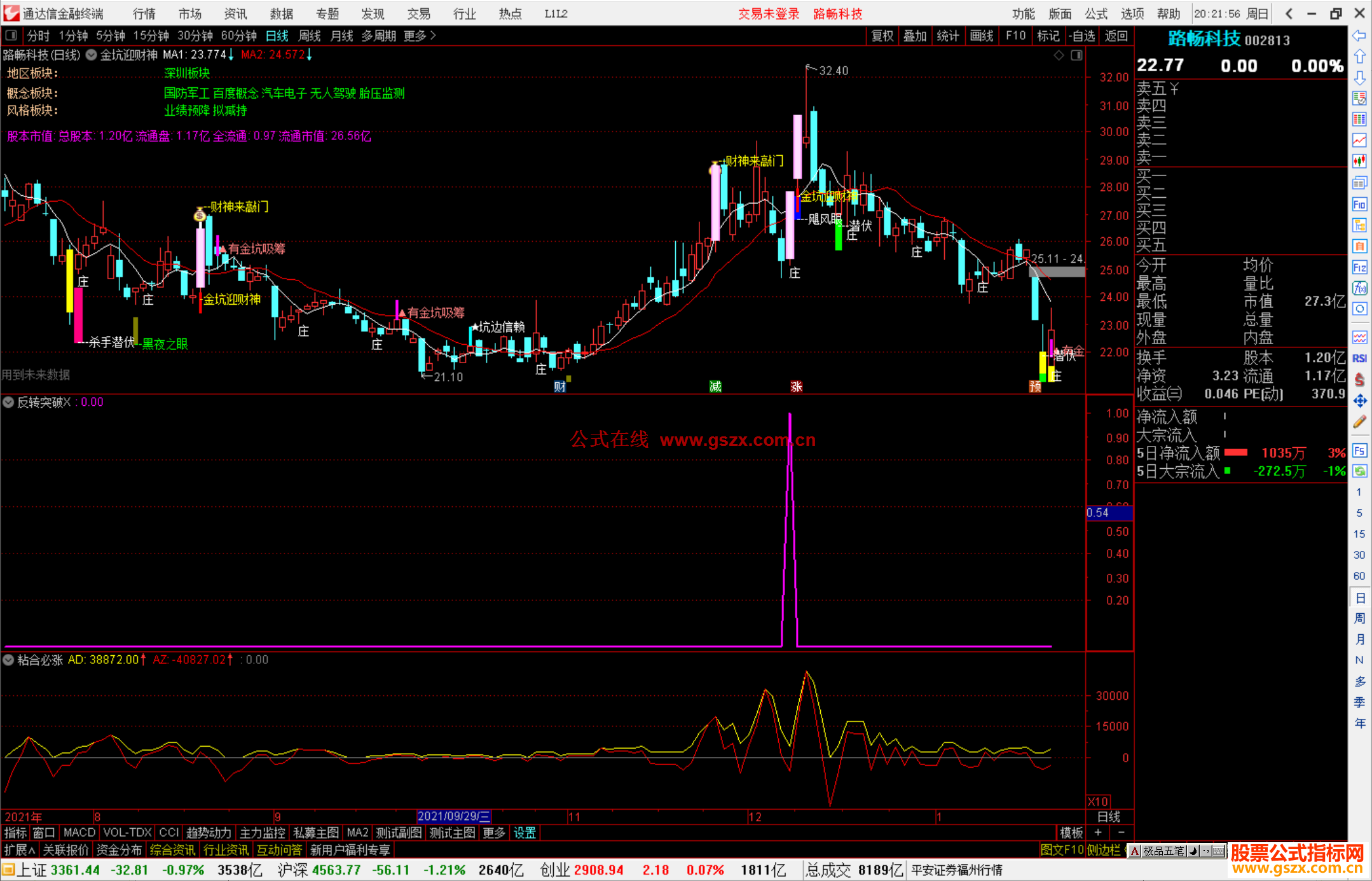Image resolution: width=1372 pixels, height=881 pixels.
Task: Switch to the 周线 period tab
Action: [310, 36]
